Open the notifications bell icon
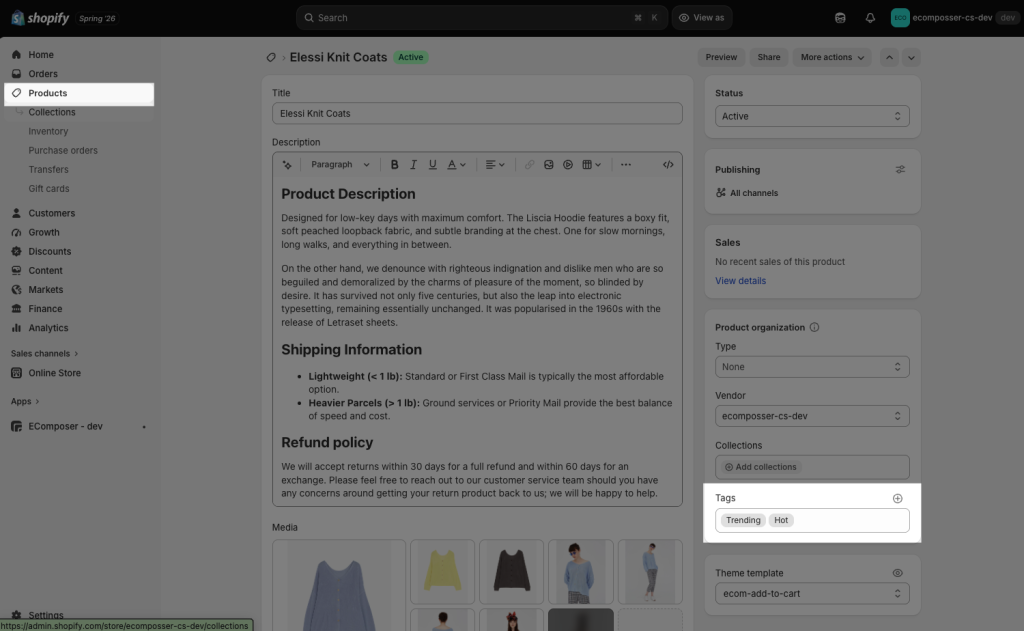Image resolution: width=1024 pixels, height=631 pixels. tap(871, 18)
